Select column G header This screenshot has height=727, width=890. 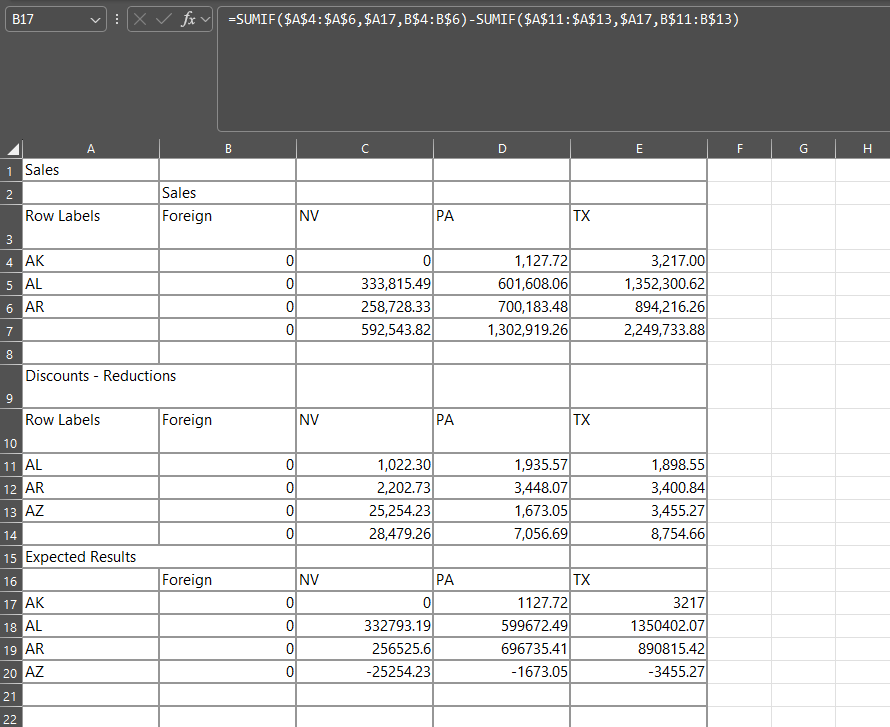pos(804,149)
